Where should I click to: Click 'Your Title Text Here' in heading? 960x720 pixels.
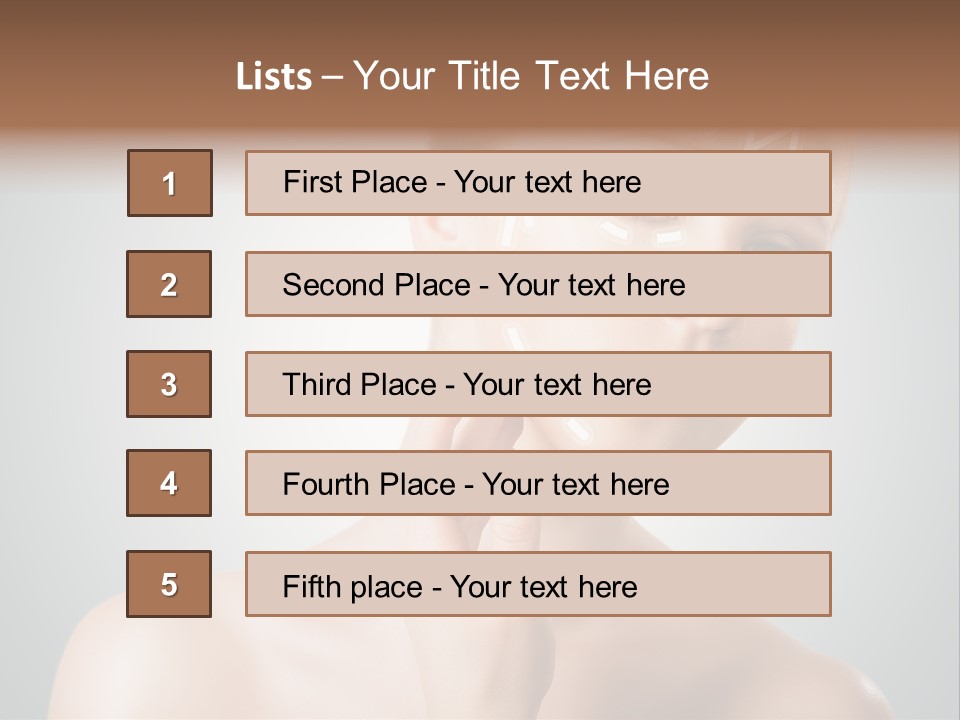[531, 76]
